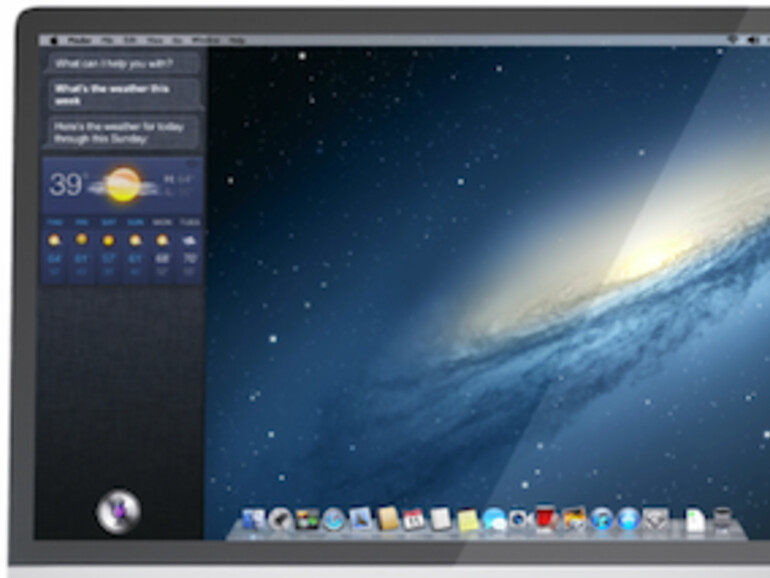
Task: Click the MON forecast column header
Action: (x=162, y=222)
